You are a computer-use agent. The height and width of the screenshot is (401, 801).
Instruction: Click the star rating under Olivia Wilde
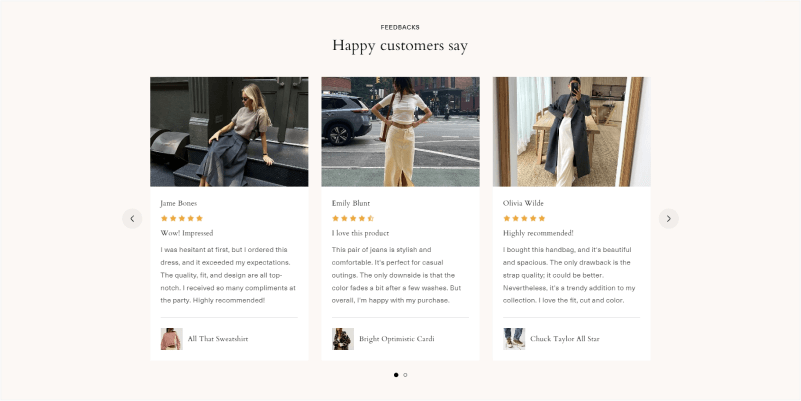525,218
